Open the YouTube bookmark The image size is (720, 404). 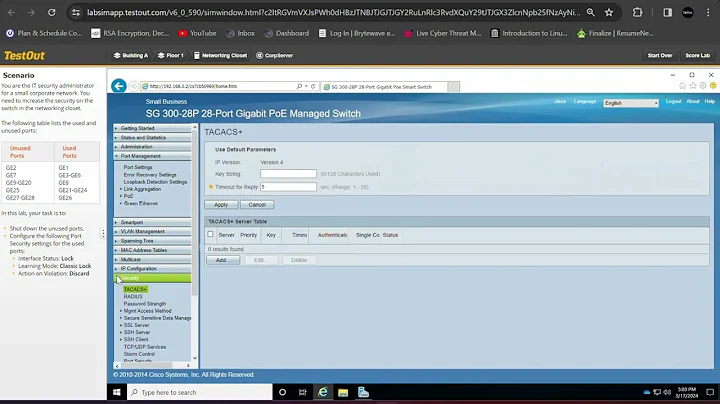[197, 33]
